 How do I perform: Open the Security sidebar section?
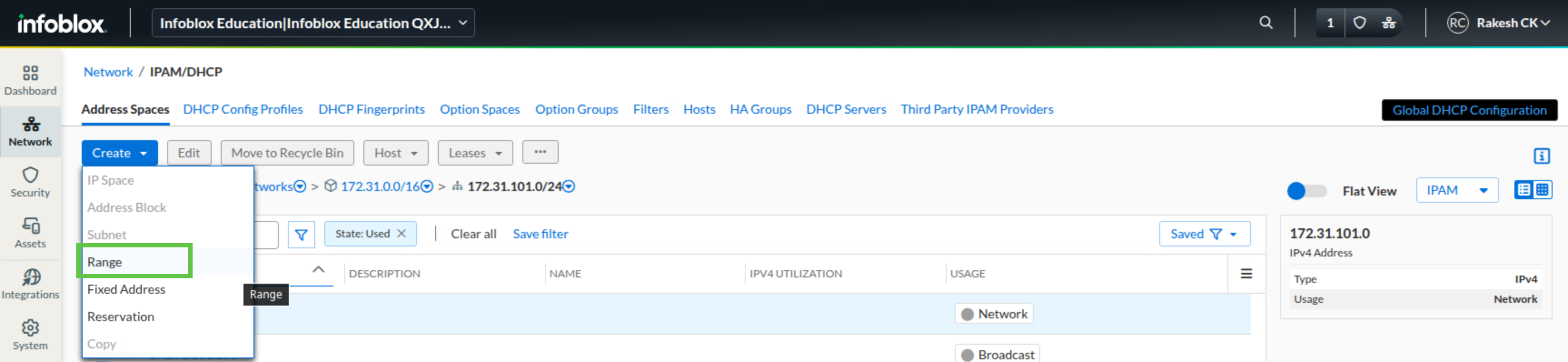tap(30, 183)
